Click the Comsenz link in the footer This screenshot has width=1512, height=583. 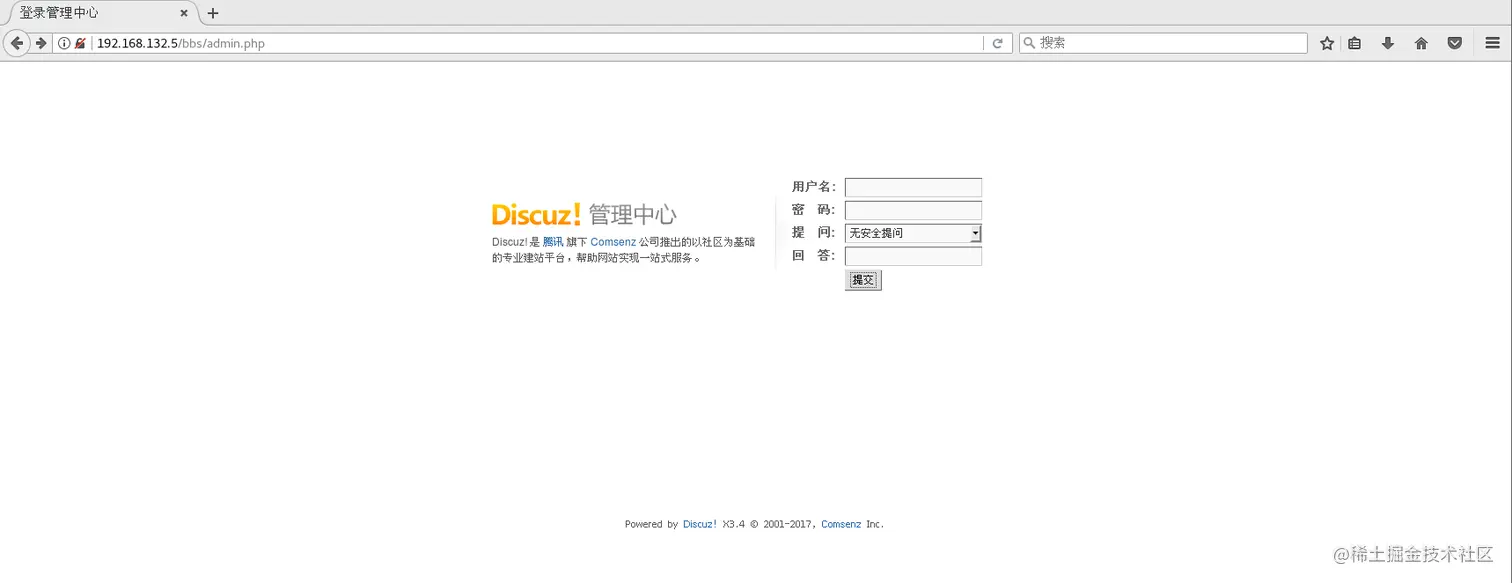(x=841, y=524)
